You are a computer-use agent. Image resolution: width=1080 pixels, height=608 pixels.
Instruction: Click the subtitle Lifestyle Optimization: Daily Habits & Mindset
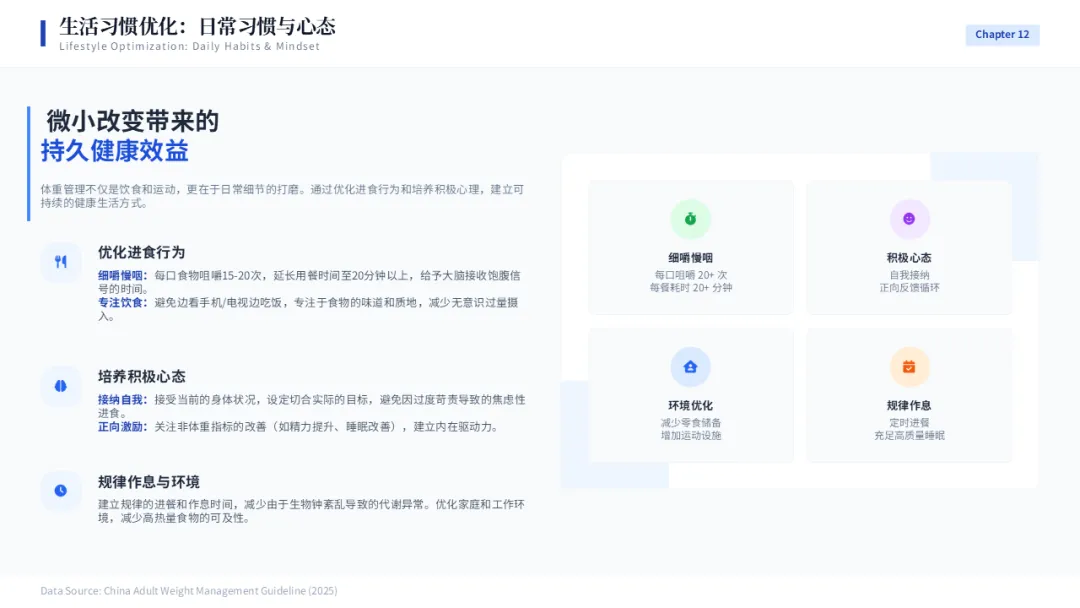click(189, 46)
